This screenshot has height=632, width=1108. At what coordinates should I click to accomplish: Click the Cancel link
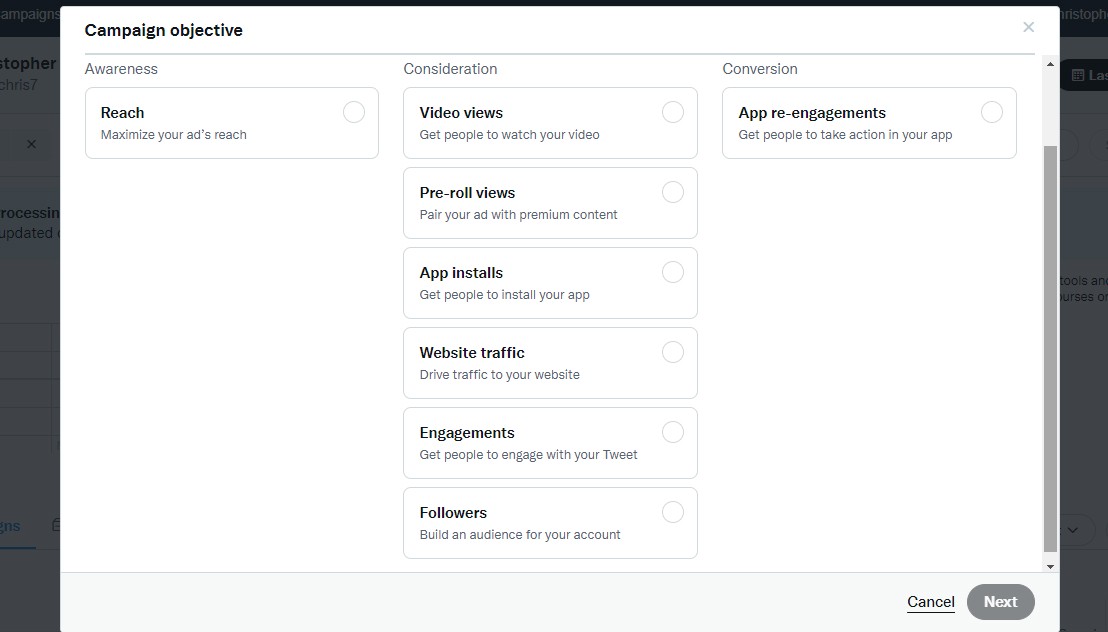tap(931, 601)
